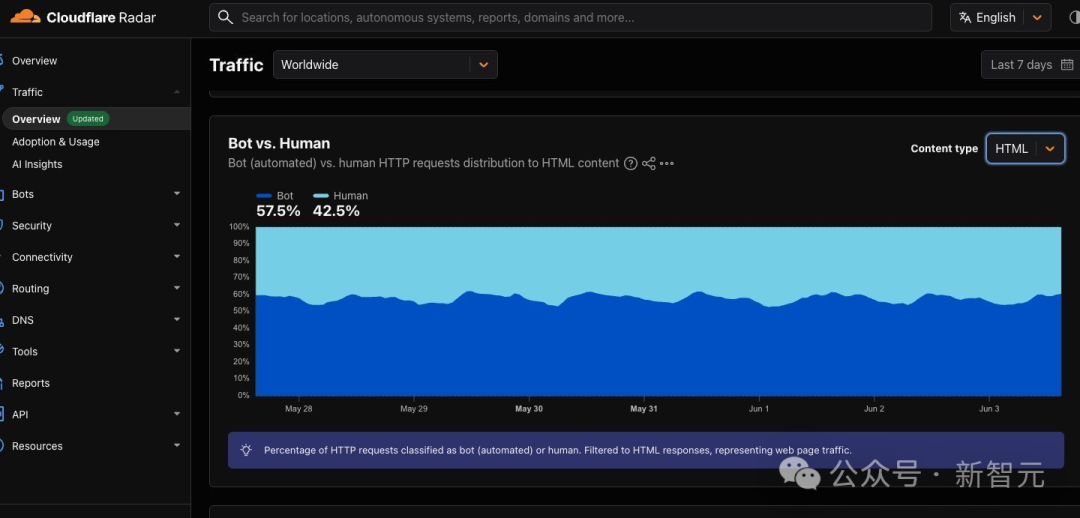
Task: Toggle the Bot series in the legend
Action: (x=275, y=196)
